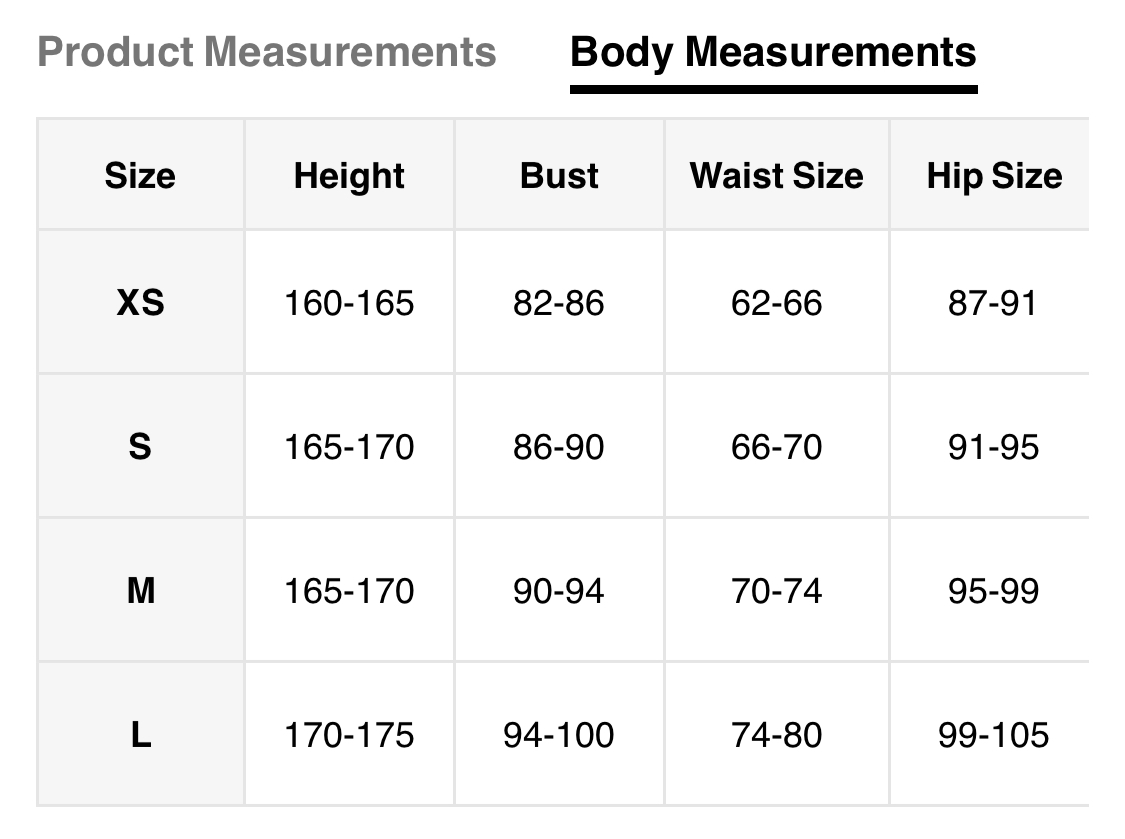Click the M bust value 90-94
This screenshot has width=1125, height=839.
click(x=559, y=590)
